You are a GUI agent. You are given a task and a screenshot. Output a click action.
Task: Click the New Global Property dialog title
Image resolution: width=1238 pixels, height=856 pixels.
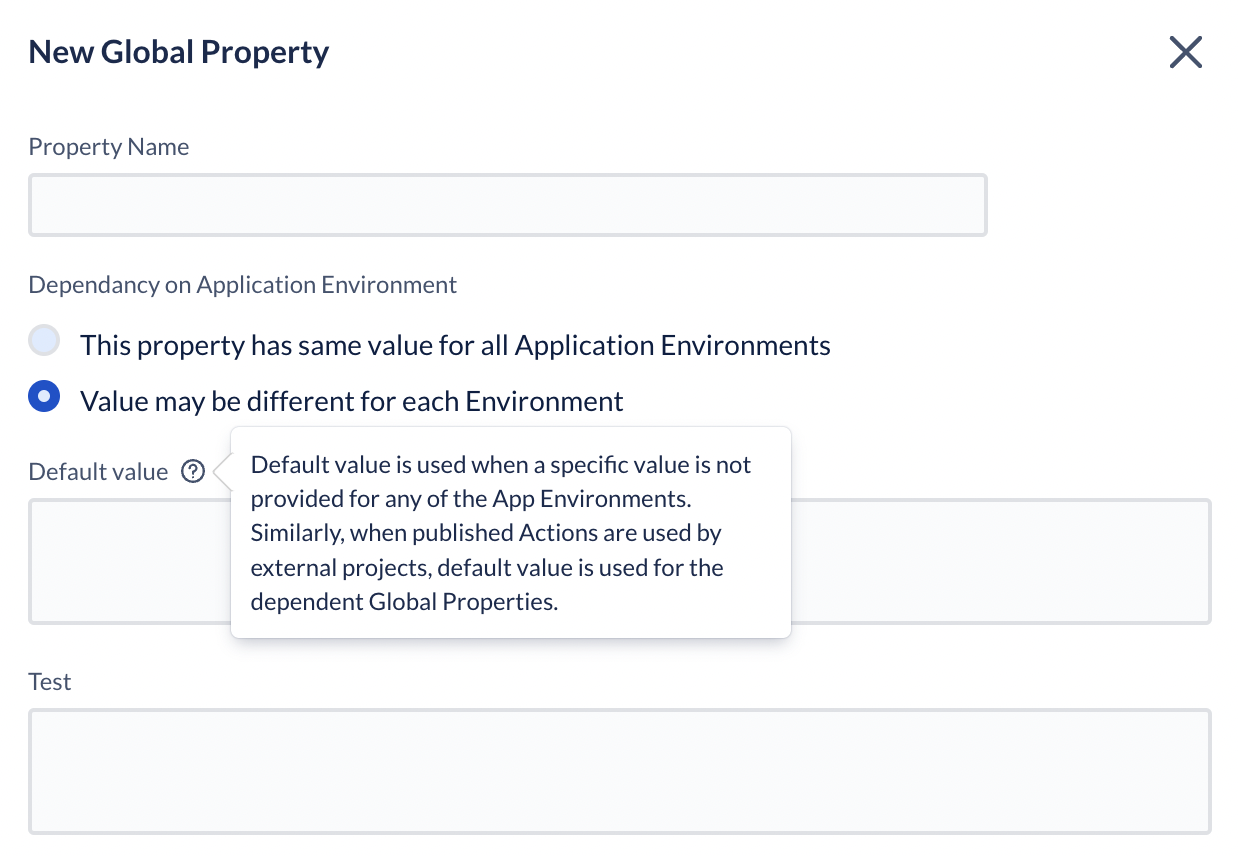(x=178, y=51)
